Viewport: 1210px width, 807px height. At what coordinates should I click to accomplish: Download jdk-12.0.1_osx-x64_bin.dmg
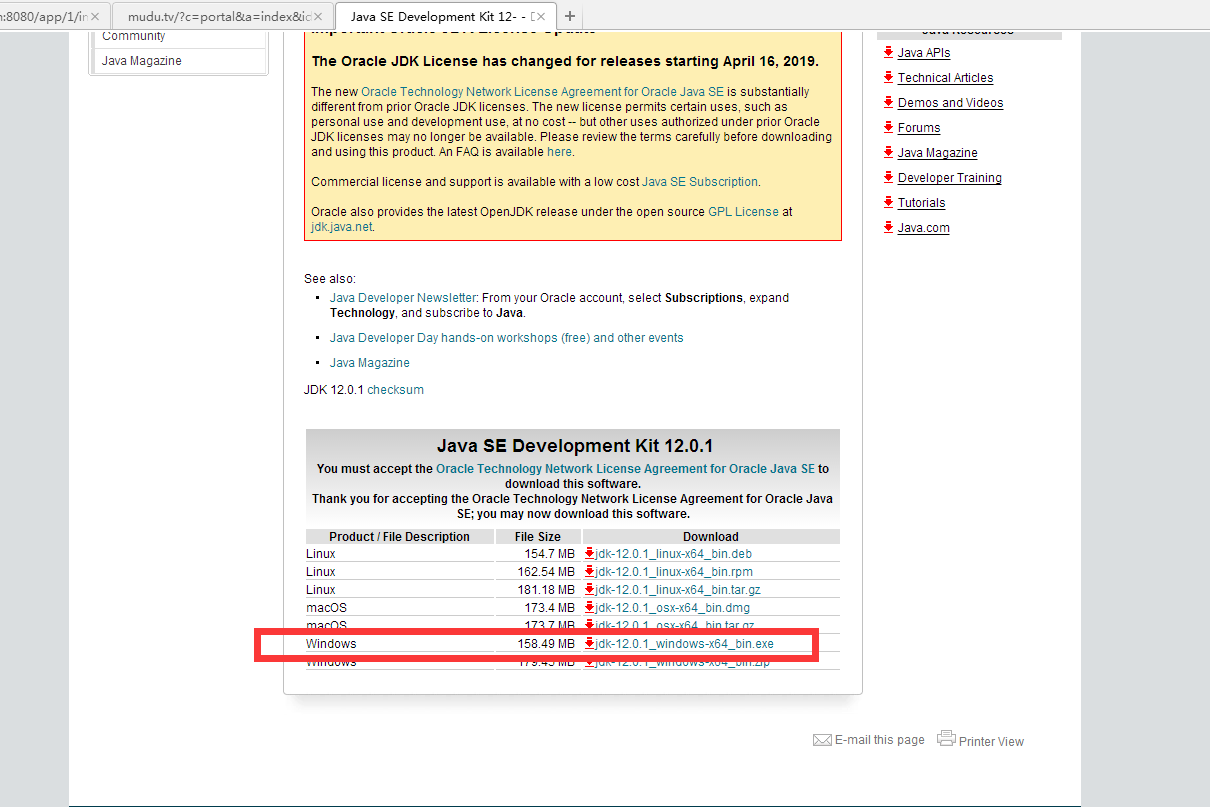(x=672, y=607)
